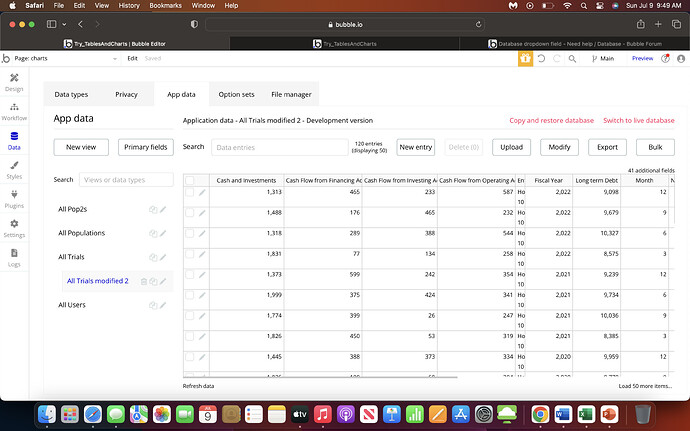Check the row with Cash 1,999
This screenshot has height=431, width=690.
190,295
